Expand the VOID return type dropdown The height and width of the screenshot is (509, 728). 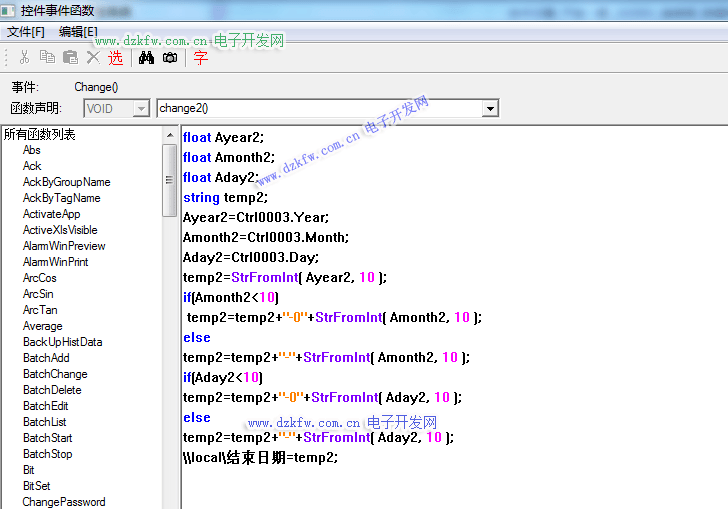click(140, 108)
